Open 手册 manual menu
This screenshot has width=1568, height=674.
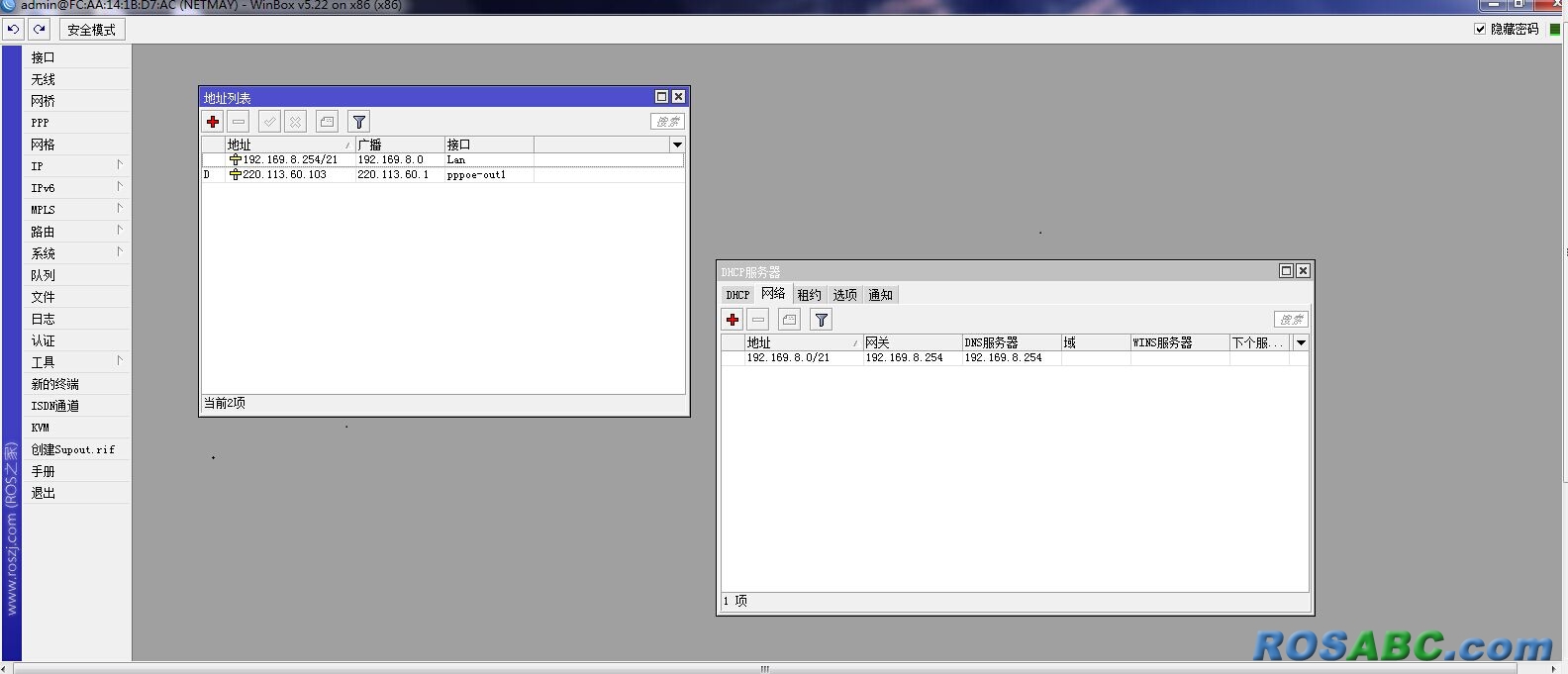(77, 471)
